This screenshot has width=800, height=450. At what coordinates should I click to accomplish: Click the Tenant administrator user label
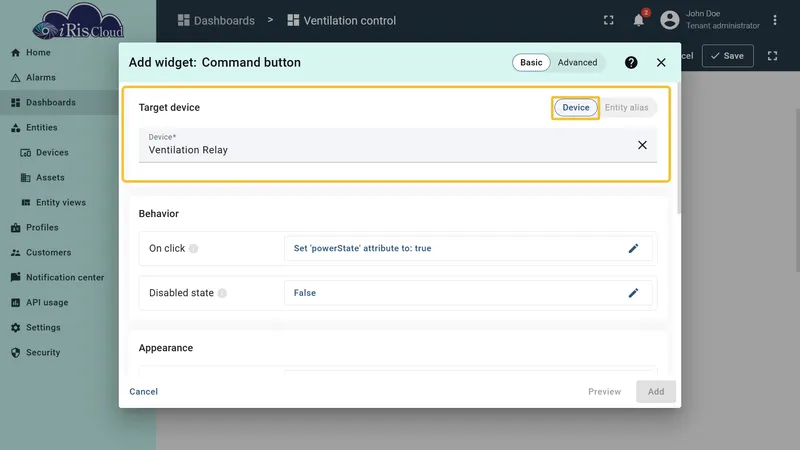[x=722, y=26]
